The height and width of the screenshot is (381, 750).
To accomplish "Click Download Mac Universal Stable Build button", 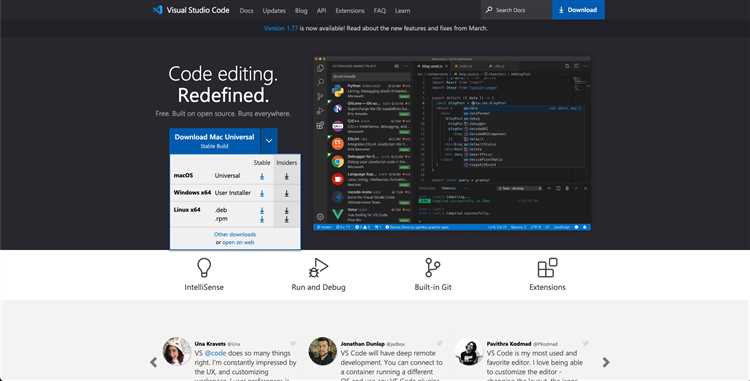I will tap(214, 141).
